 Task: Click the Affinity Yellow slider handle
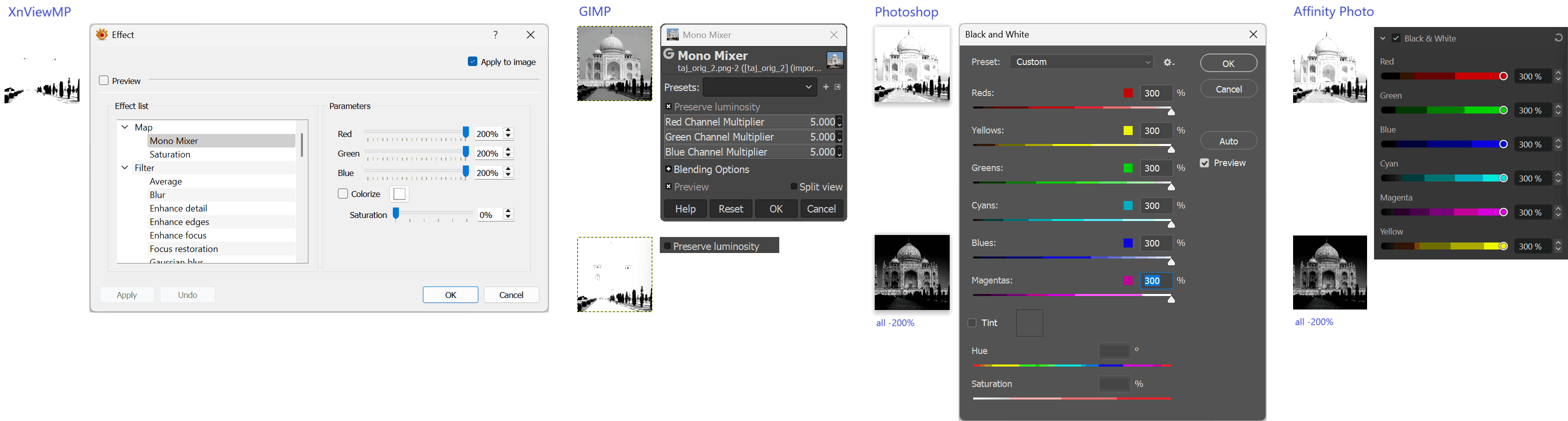(x=1504, y=246)
